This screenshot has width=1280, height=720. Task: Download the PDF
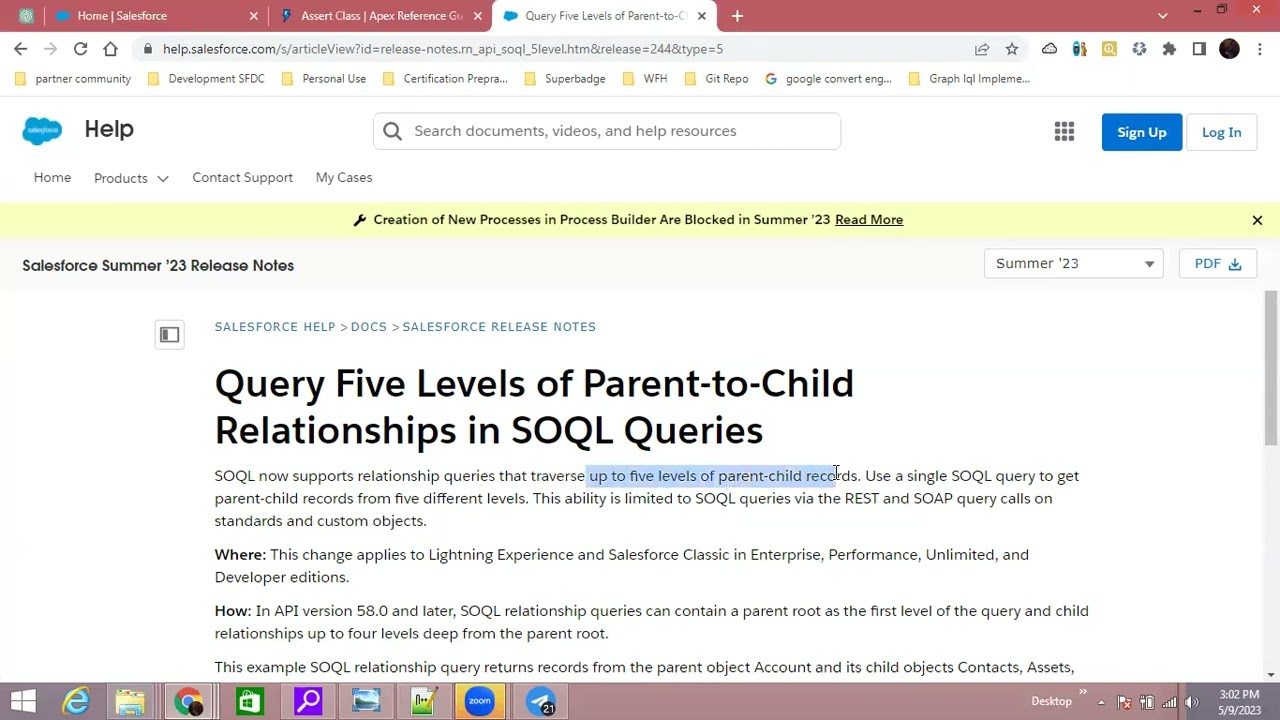point(1217,264)
